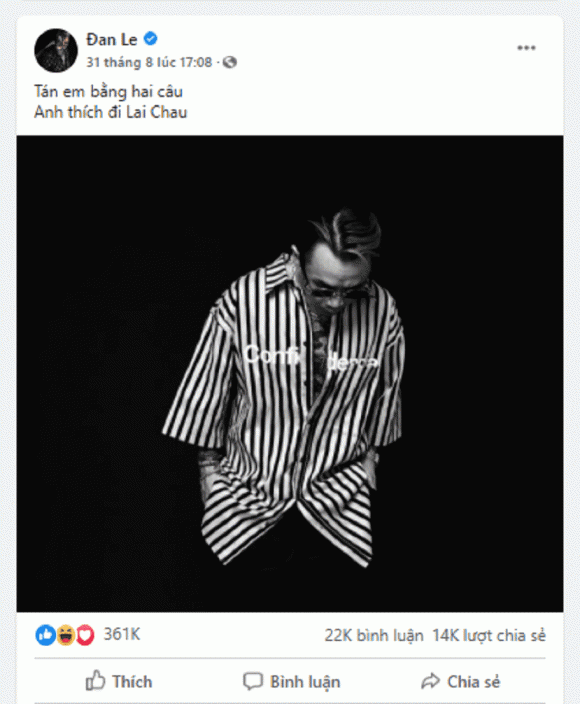The image size is (580, 704).
Task: Click the Chia sẻ share button
Action: (461, 681)
